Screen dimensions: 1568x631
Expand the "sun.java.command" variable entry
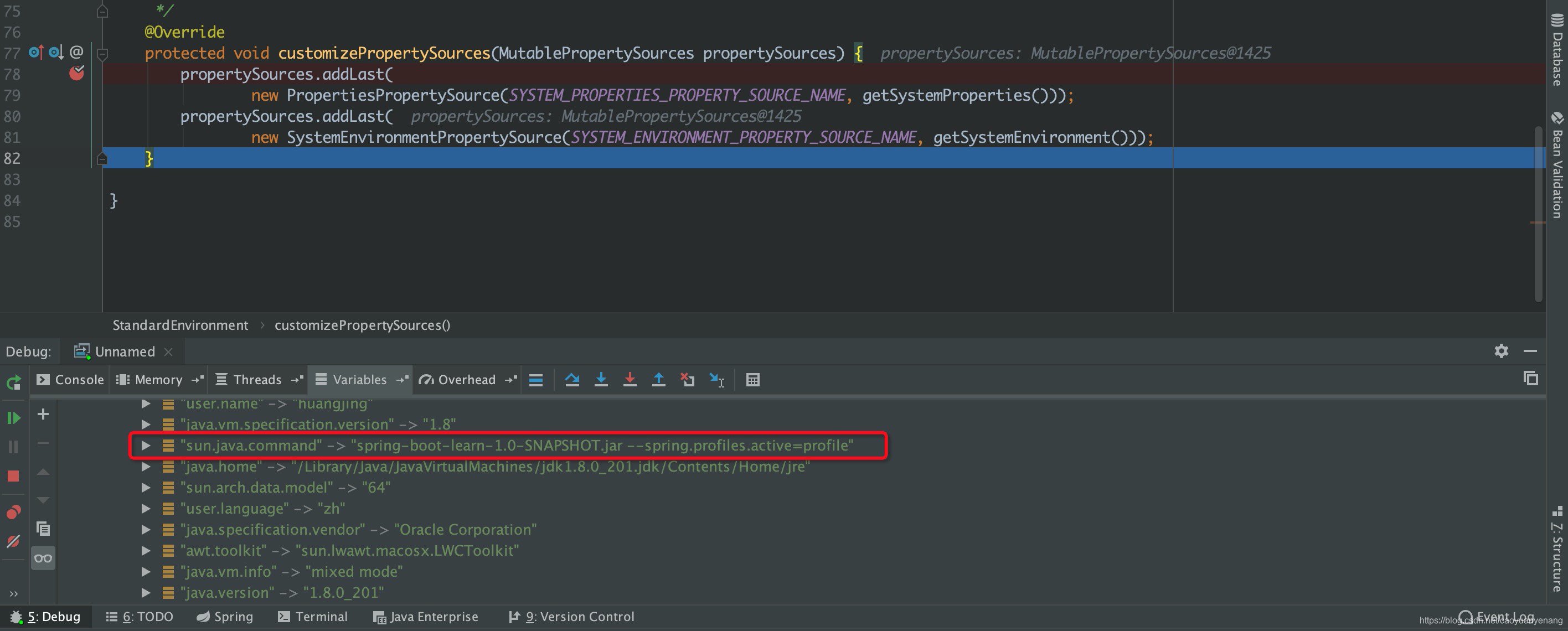(146, 446)
